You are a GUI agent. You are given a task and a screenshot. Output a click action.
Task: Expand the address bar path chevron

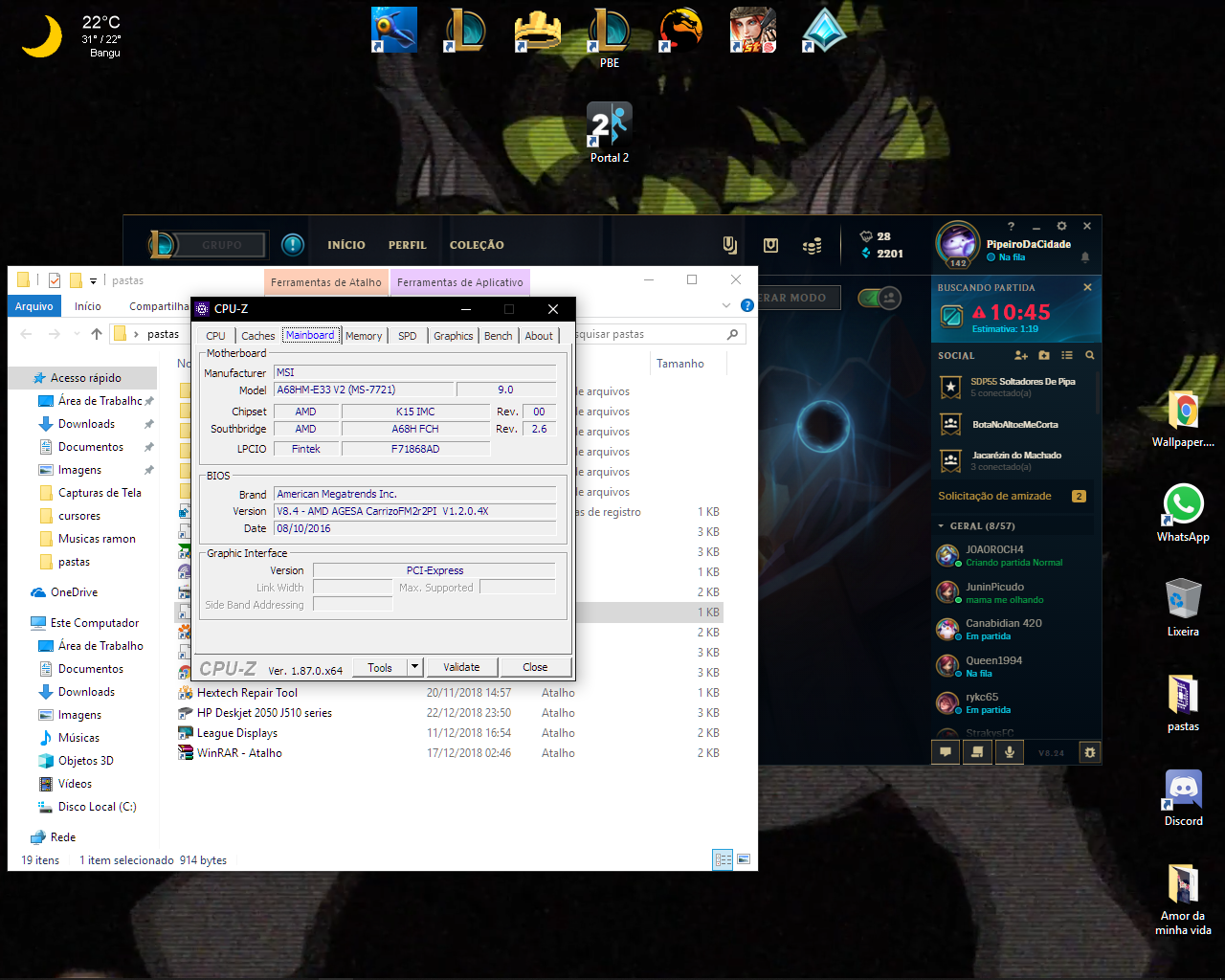[137, 334]
